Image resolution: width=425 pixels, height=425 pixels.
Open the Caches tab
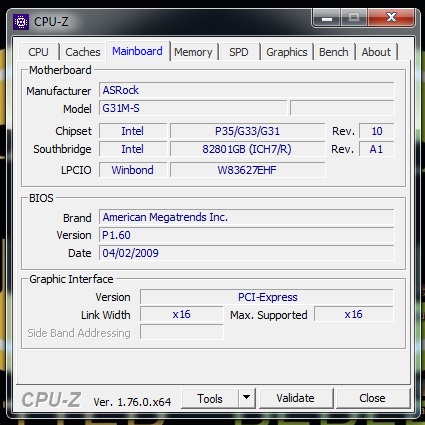point(83,52)
